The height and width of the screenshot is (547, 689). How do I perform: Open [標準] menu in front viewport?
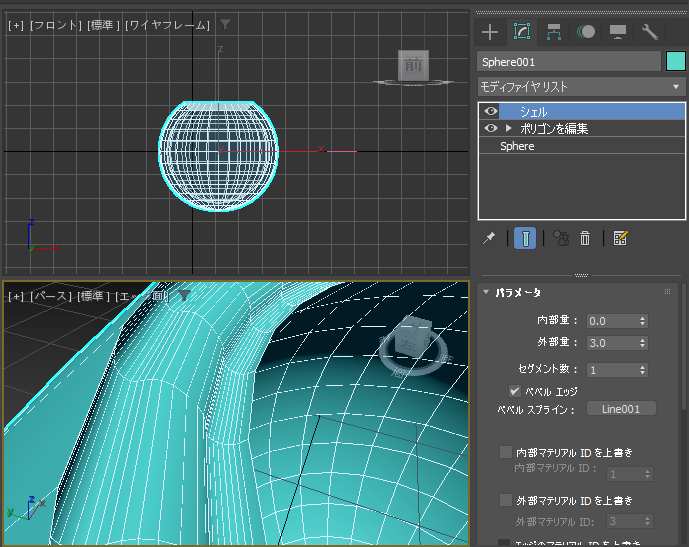click(x=103, y=25)
